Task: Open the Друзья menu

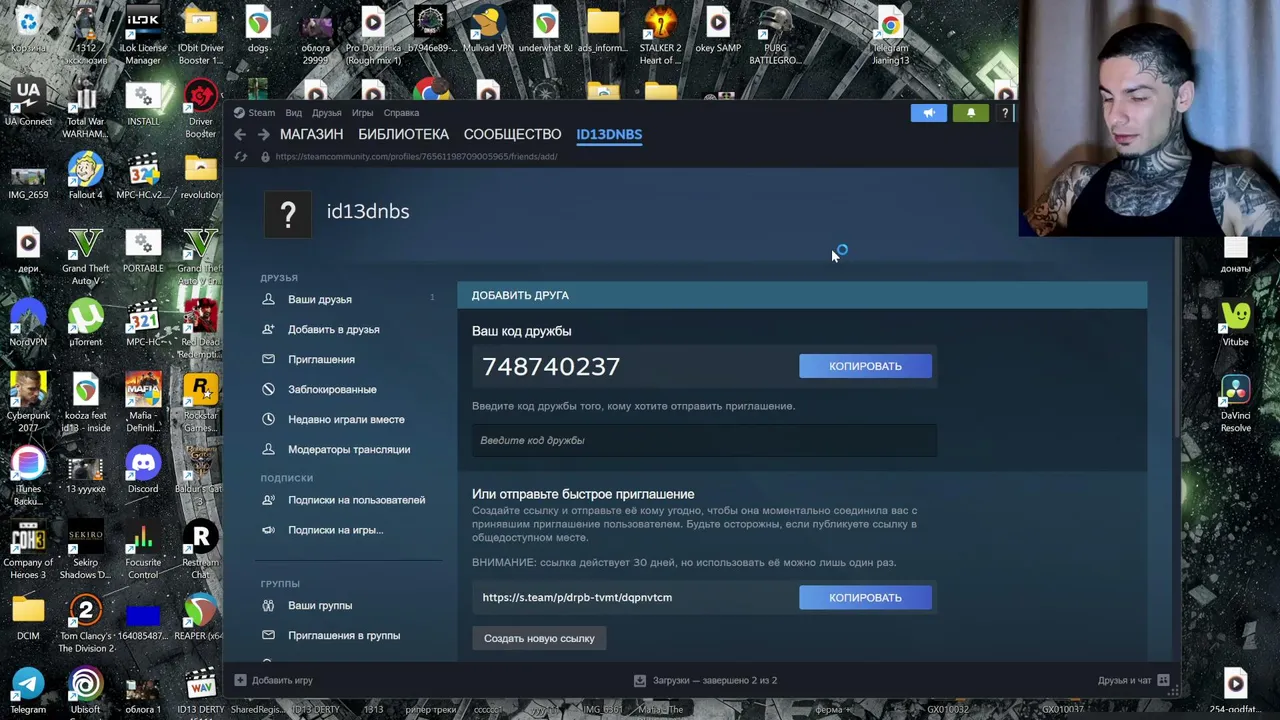Action: pyautogui.click(x=326, y=113)
